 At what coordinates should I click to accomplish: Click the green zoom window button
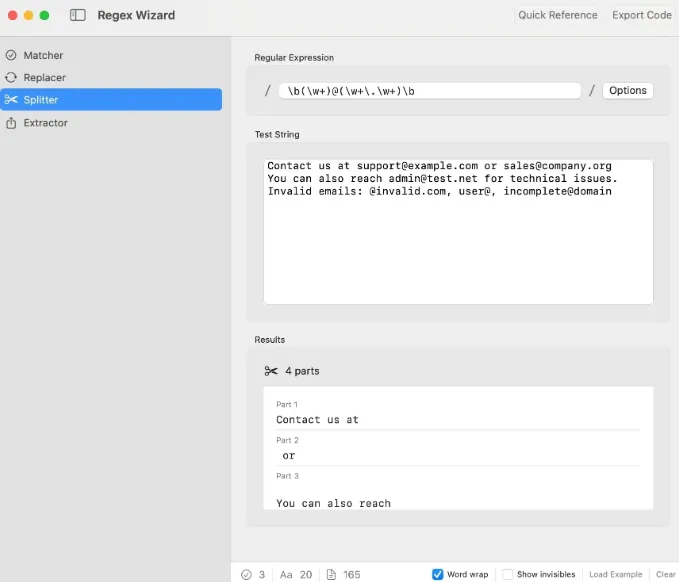(44, 16)
